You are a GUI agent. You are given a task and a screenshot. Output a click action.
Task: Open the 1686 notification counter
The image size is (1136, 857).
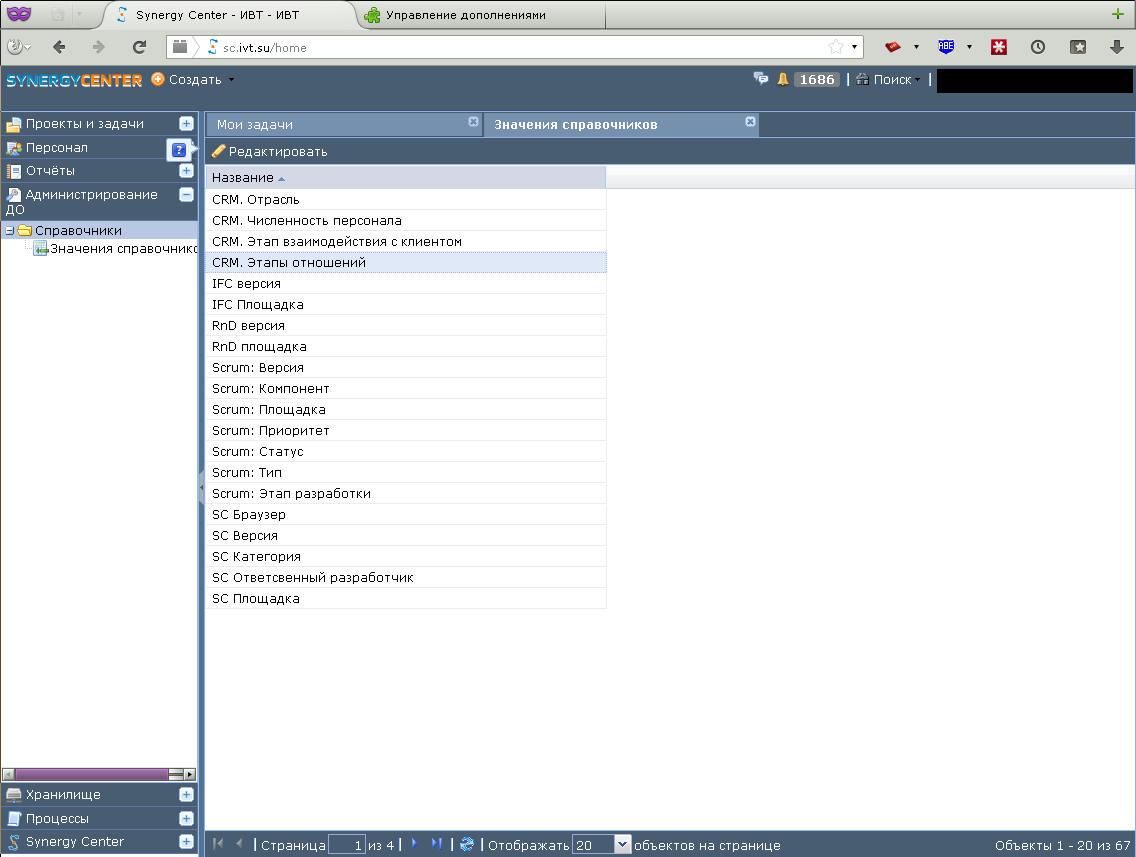[x=816, y=80]
